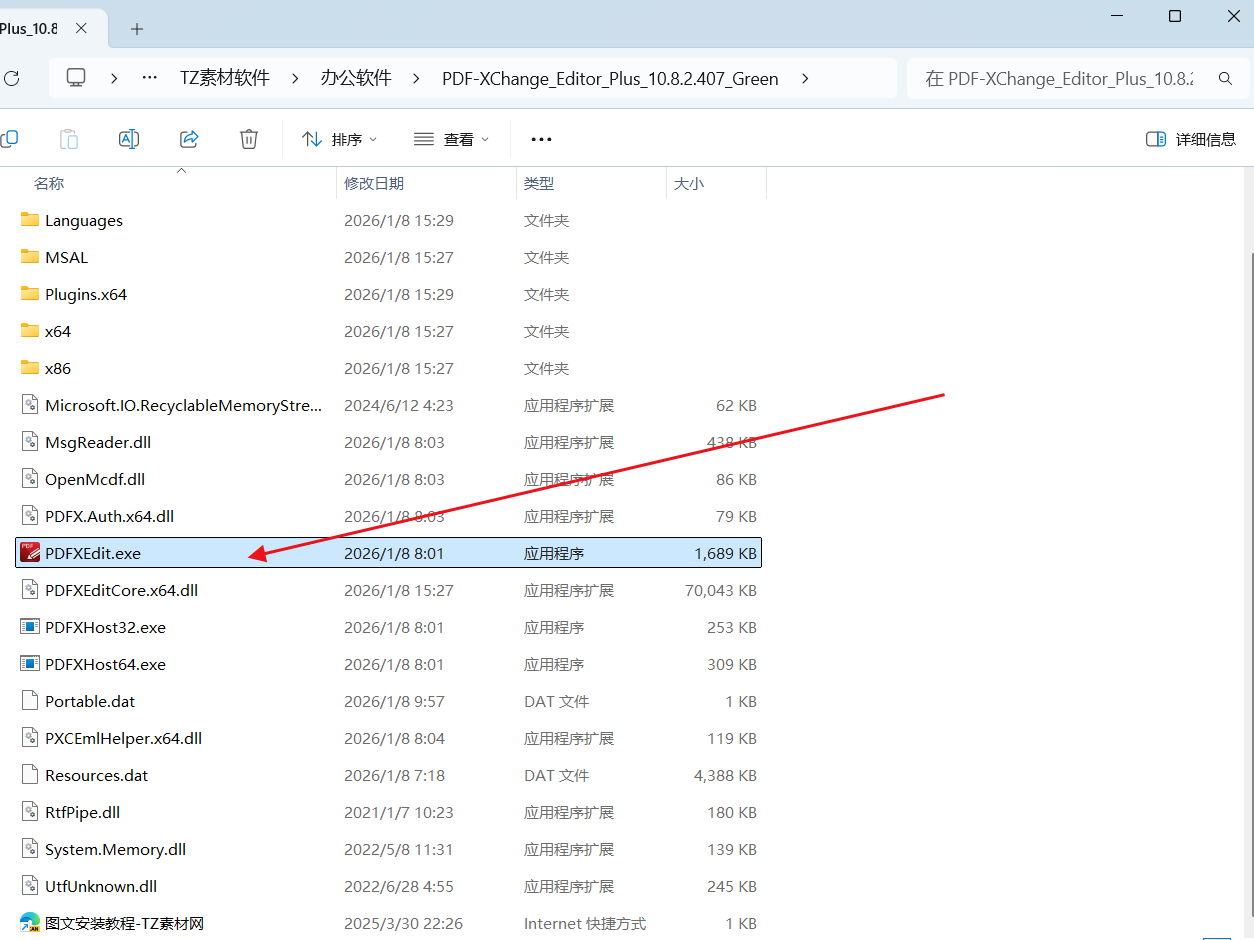Screen dimensions: 1254x940
Task: Click the 4,388 KB size value
Action: click(x=725, y=775)
